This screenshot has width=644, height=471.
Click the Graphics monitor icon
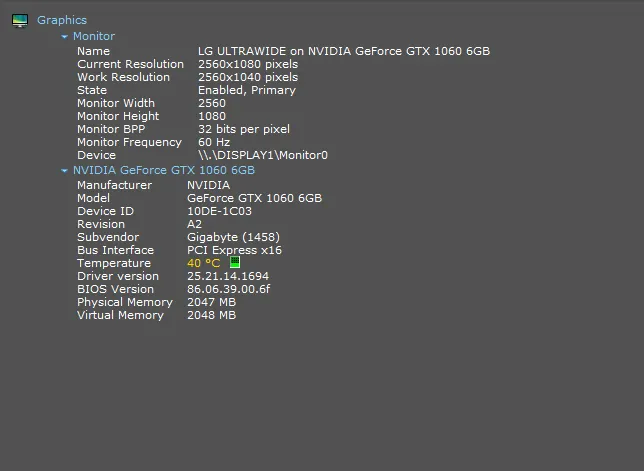(x=20, y=21)
